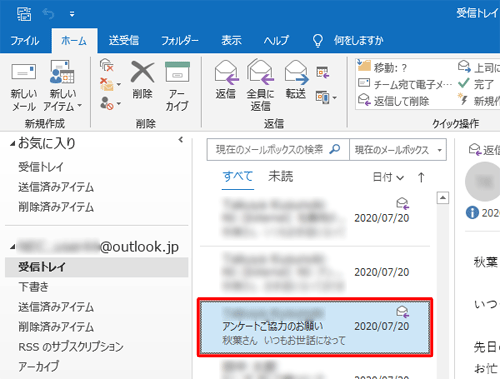The width and height of the screenshot is (500, 379).
Task: Select quick step 返信して削除
Action: [393, 101]
